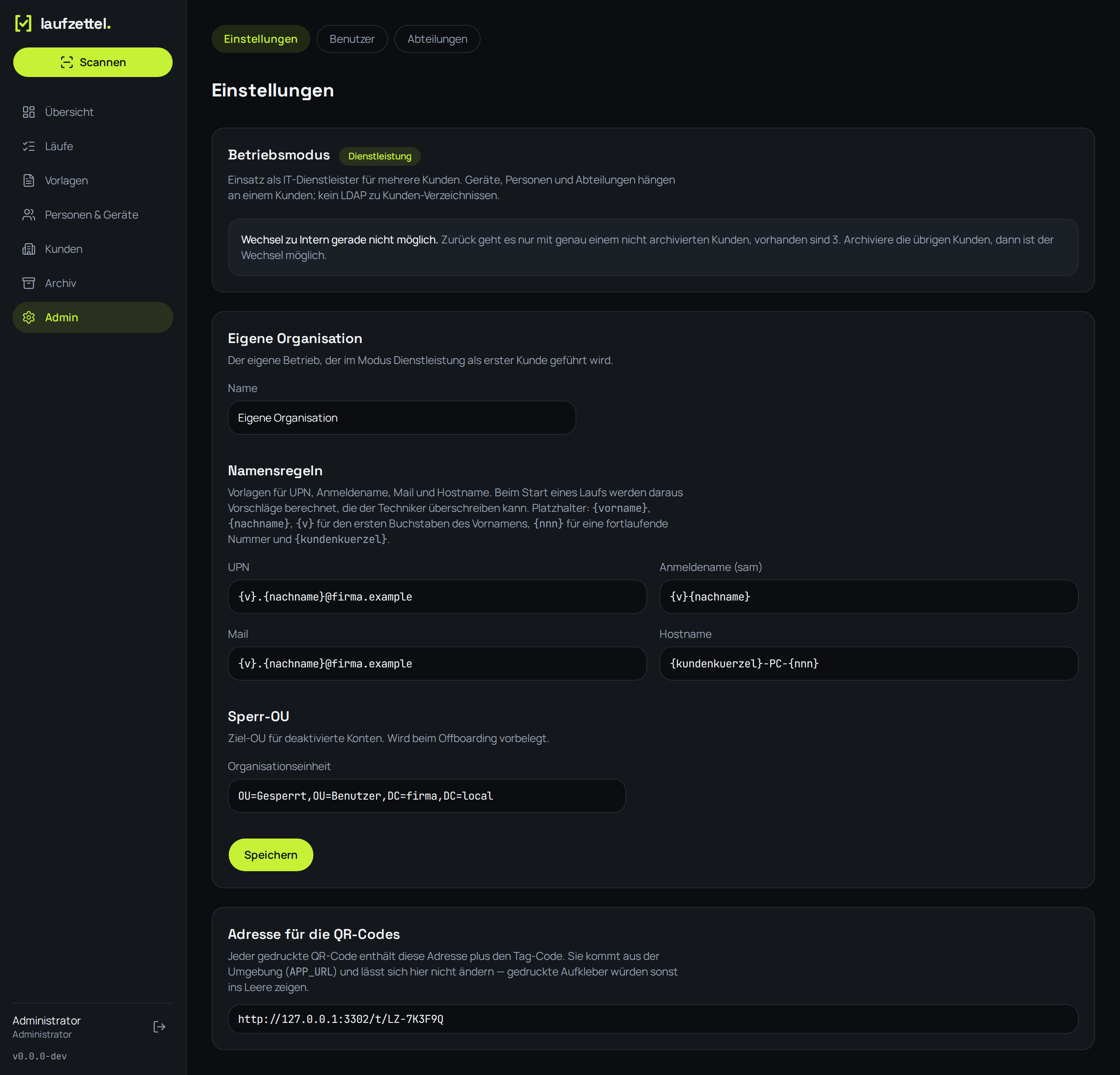Open the Archiv box icon

[28, 284]
